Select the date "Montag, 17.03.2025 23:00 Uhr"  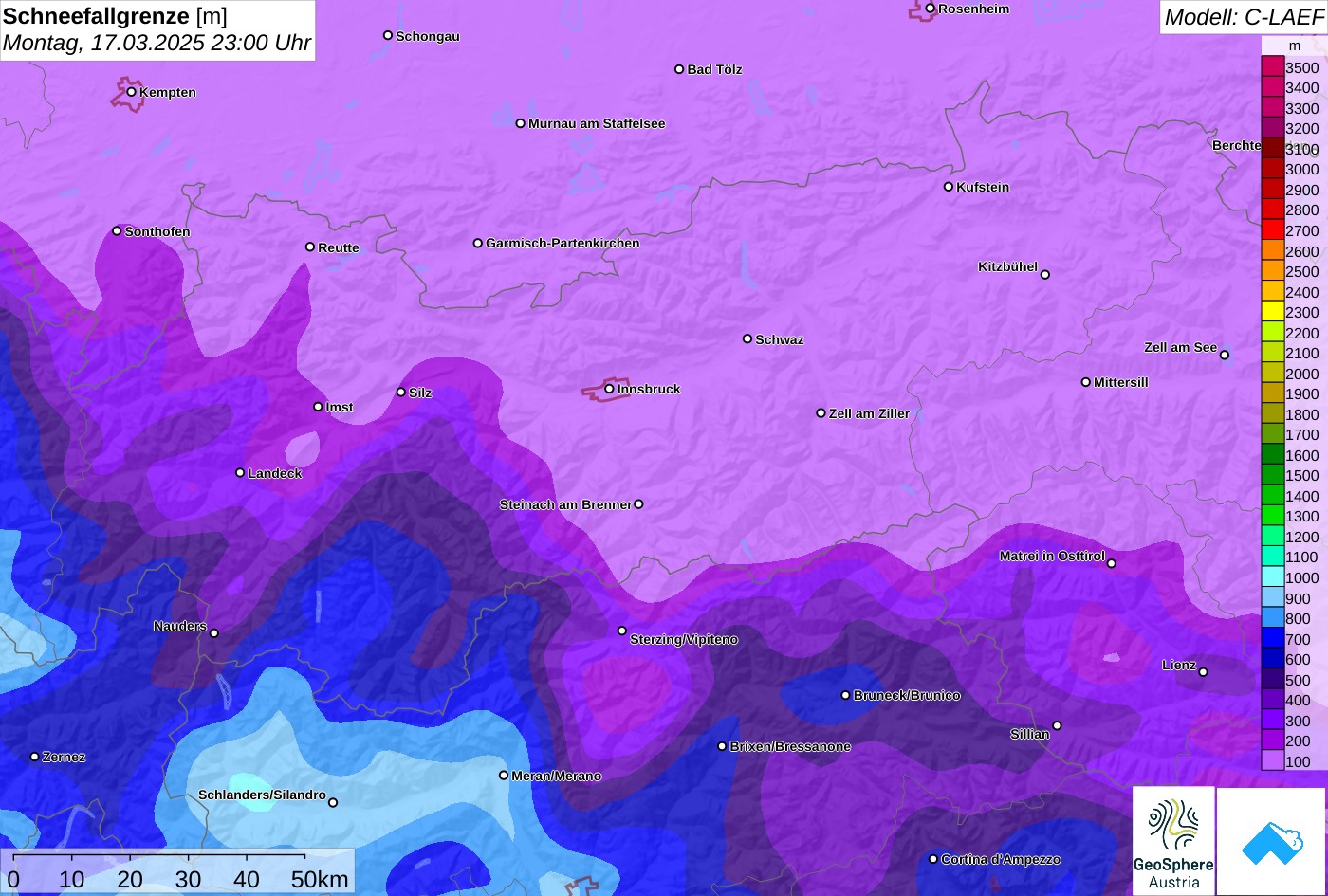coord(157,44)
